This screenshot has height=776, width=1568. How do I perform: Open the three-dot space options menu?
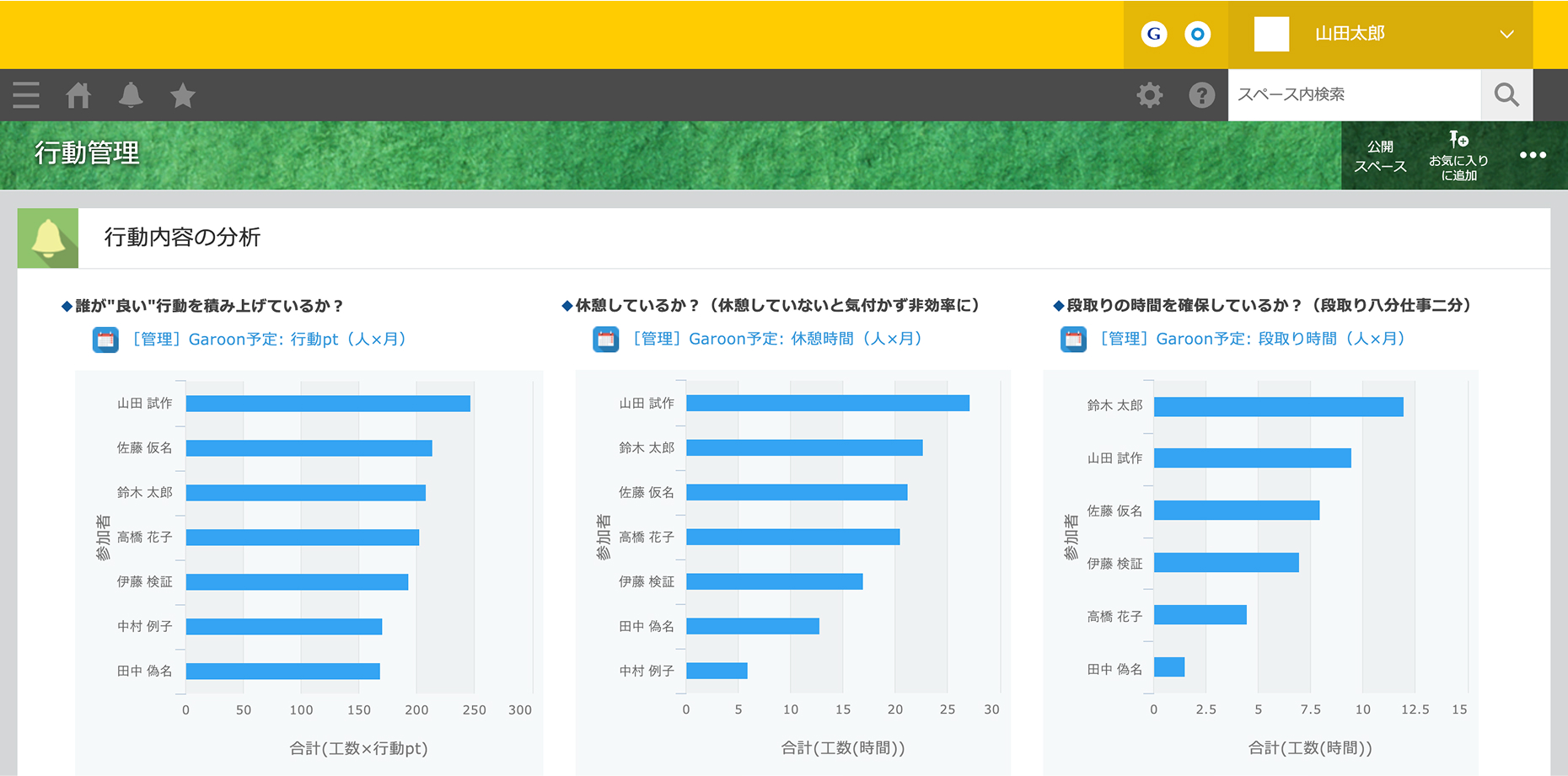click(1532, 155)
